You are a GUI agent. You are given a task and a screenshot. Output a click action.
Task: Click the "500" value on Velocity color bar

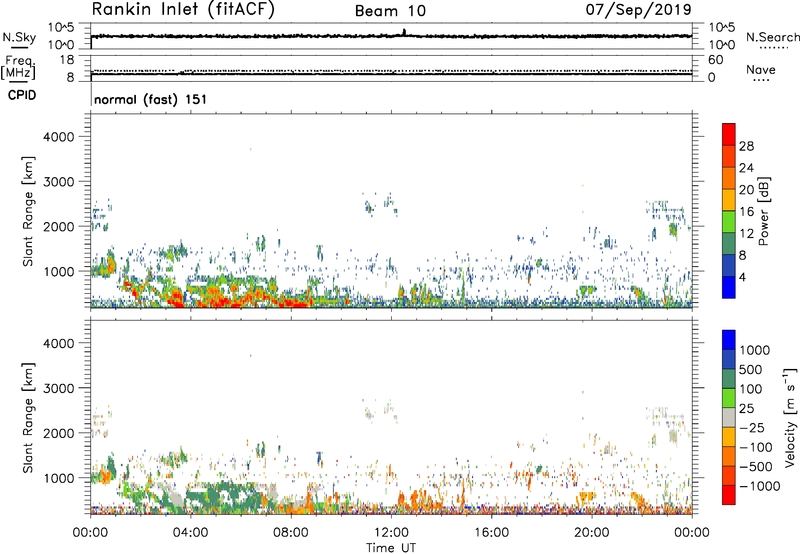click(x=751, y=370)
